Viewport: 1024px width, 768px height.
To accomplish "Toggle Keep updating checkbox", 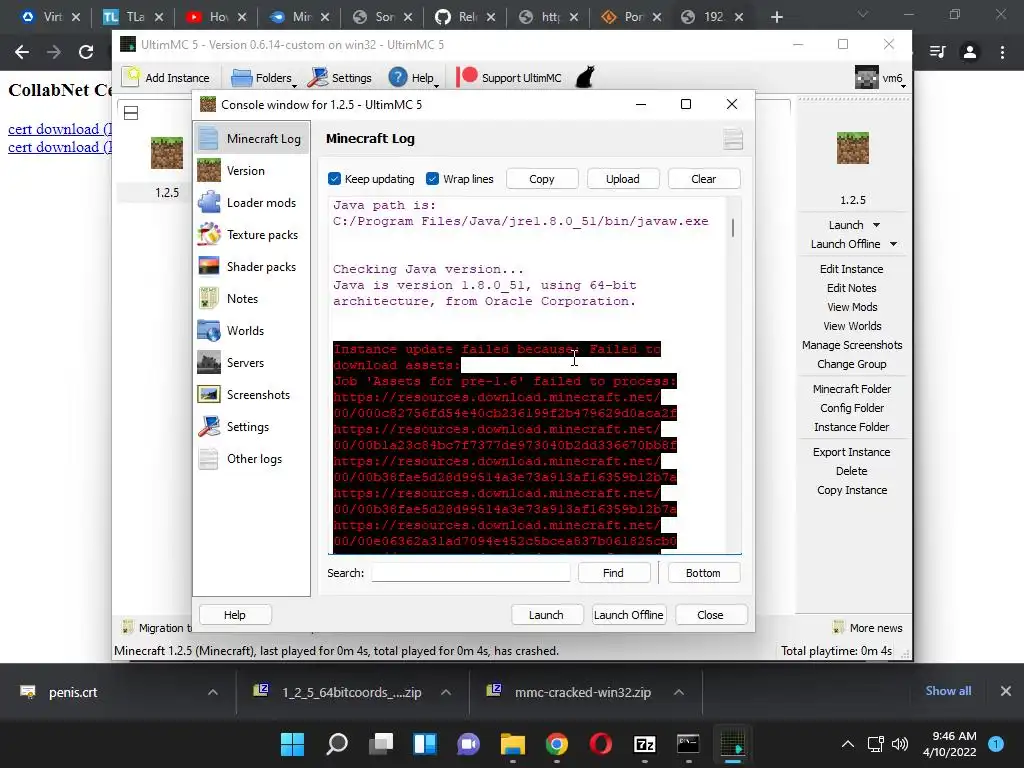I will (x=334, y=178).
